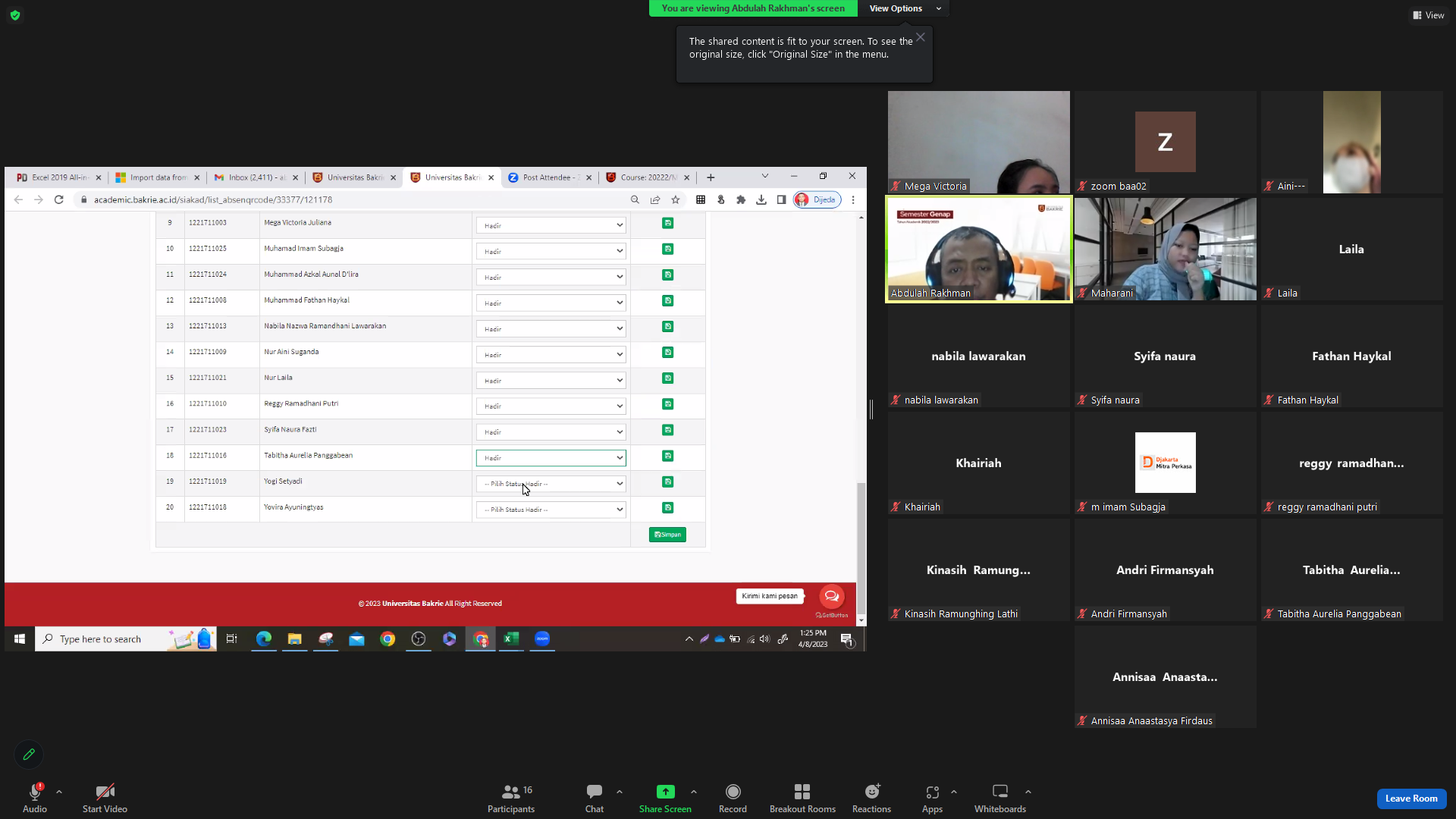Expand the View Options menu
This screenshot has height=819, width=1456.
pyautogui.click(x=904, y=8)
